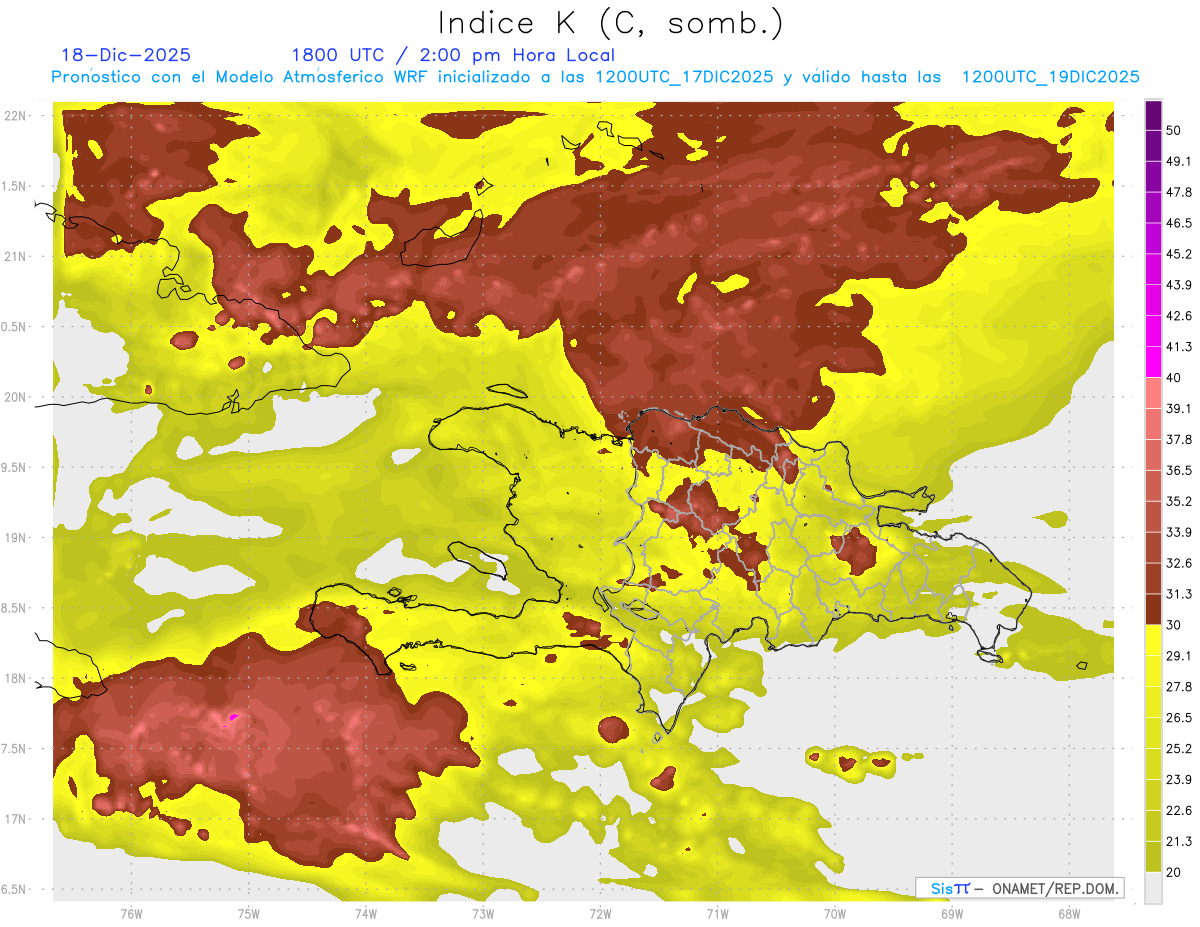Click the legend value '22.6'

click(1177, 811)
